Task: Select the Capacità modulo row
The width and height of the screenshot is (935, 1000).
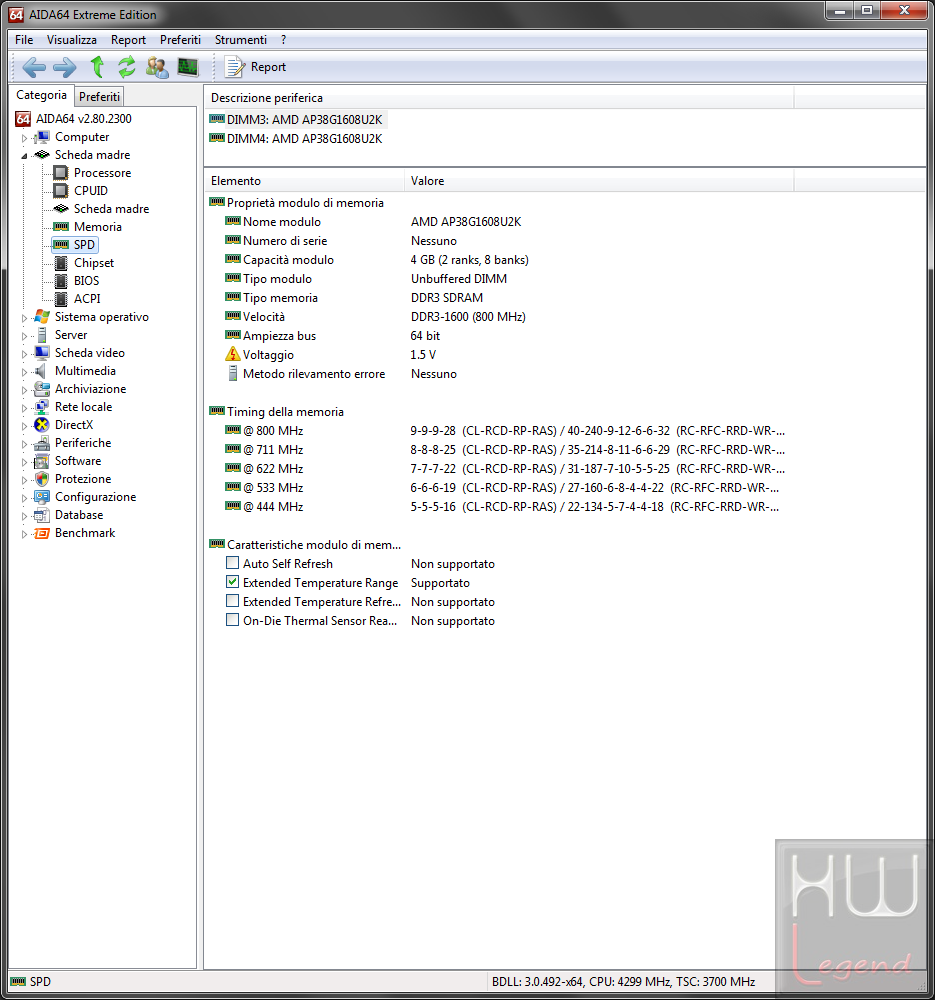Action: pos(501,260)
